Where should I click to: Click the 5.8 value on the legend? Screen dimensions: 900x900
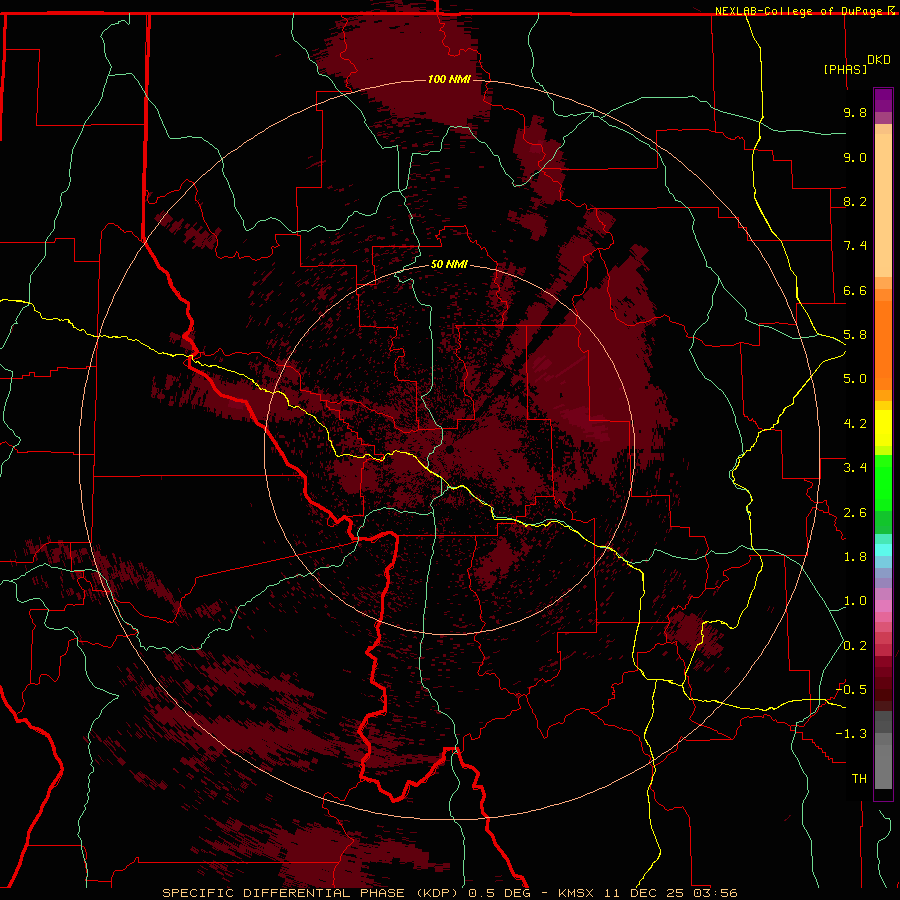pyautogui.click(x=855, y=335)
